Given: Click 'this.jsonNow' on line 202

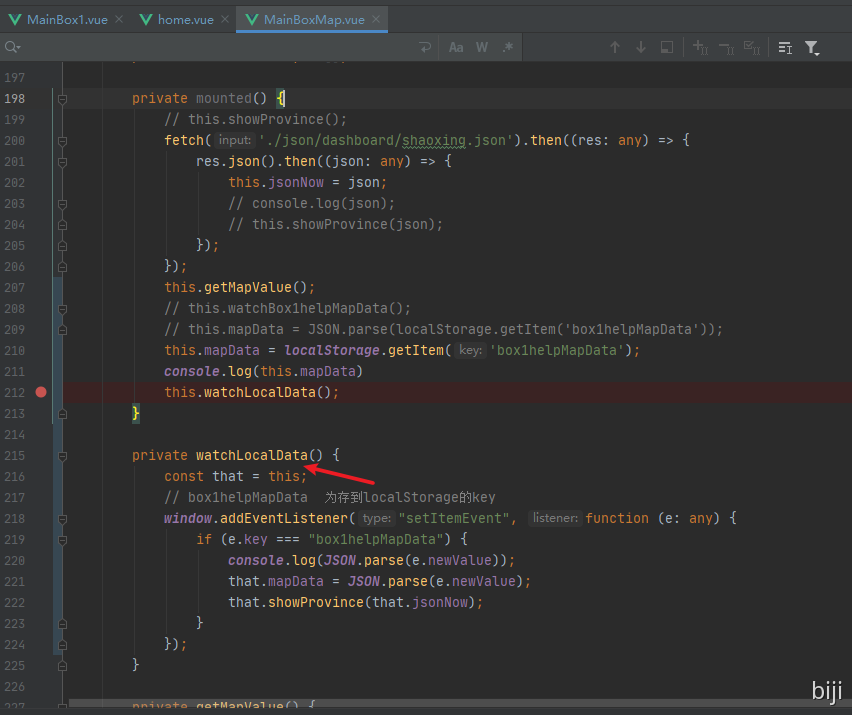Looking at the screenshot, I should [x=276, y=183].
